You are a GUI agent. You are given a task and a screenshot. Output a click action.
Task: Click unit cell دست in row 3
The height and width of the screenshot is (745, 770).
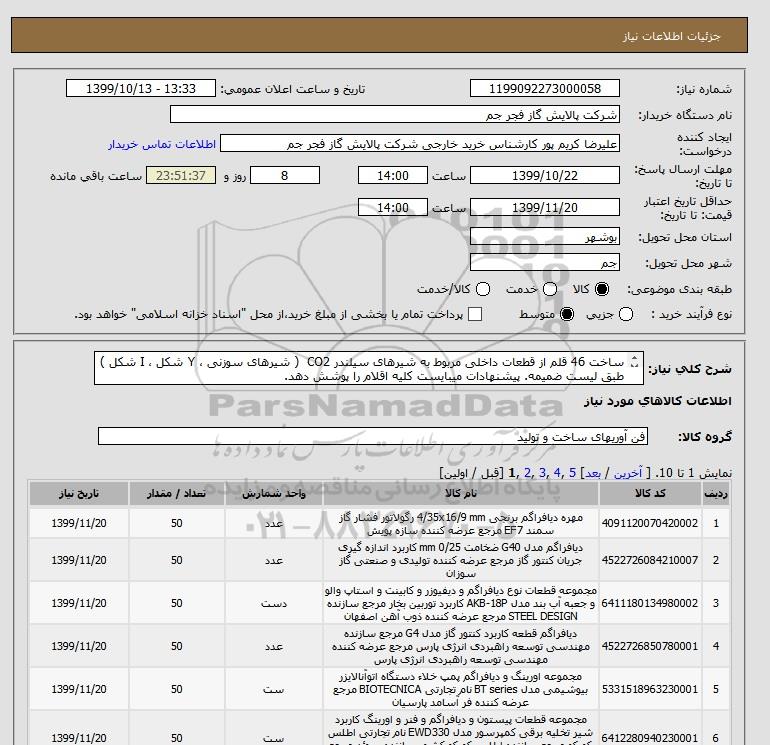coord(274,604)
